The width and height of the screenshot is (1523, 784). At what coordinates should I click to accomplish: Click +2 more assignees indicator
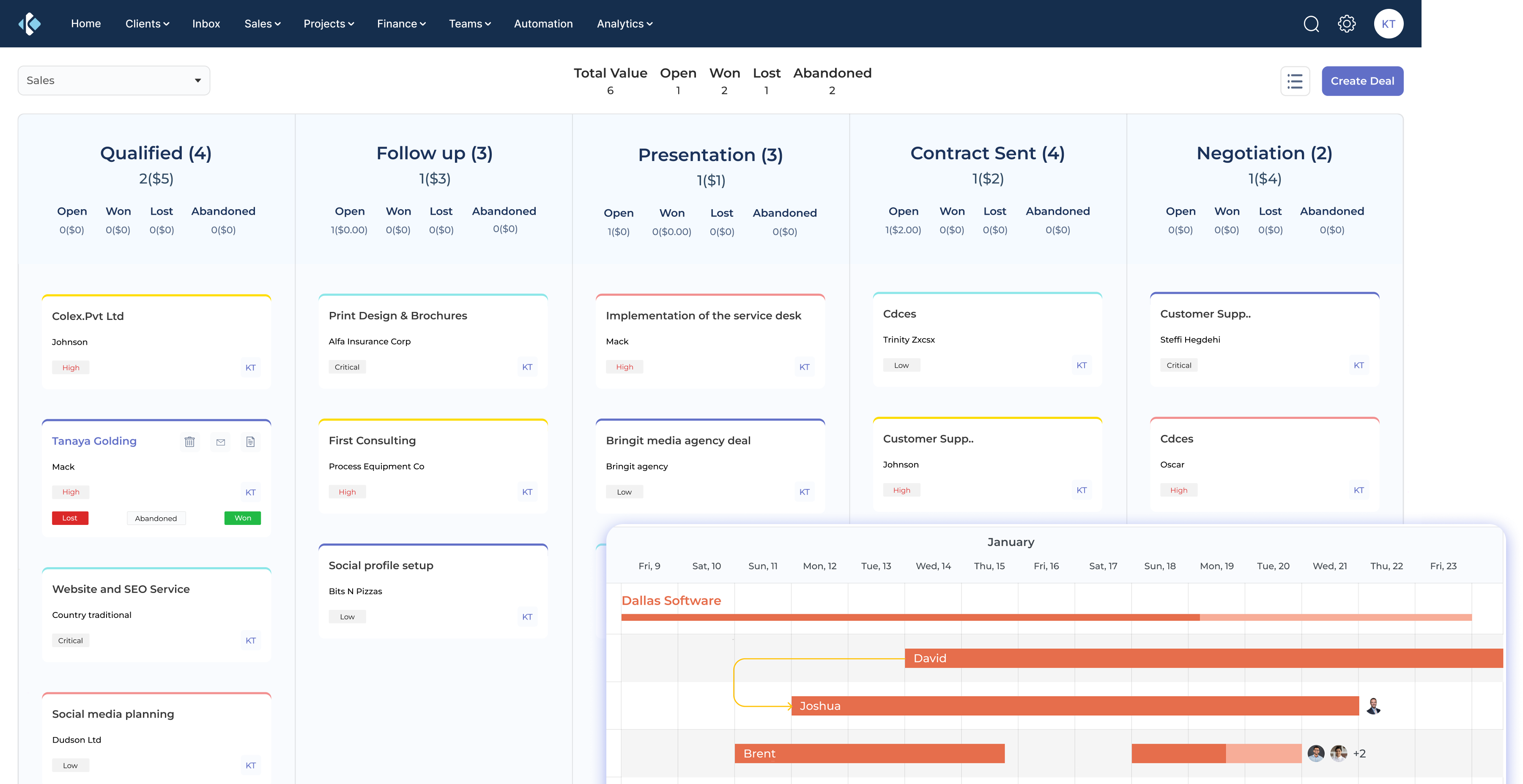1359,753
